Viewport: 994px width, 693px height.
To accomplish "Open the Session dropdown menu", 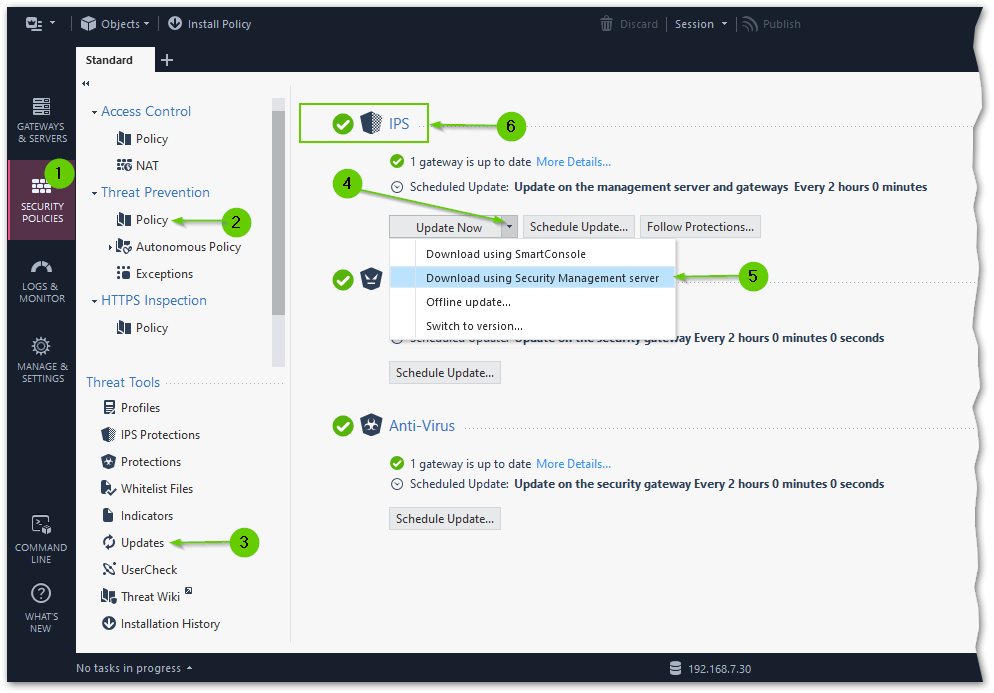I will [700, 24].
